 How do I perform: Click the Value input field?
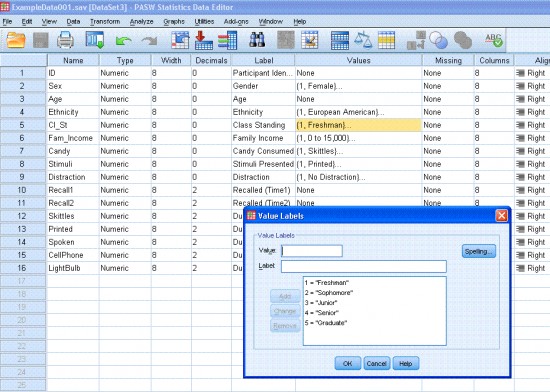point(312,251)
